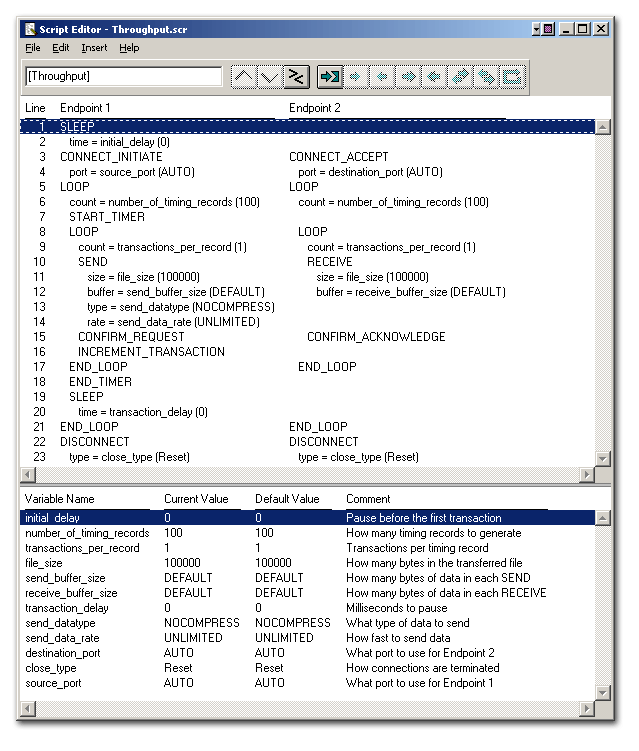Select the CONNECT_INITIATE script line

pos(111,157)
